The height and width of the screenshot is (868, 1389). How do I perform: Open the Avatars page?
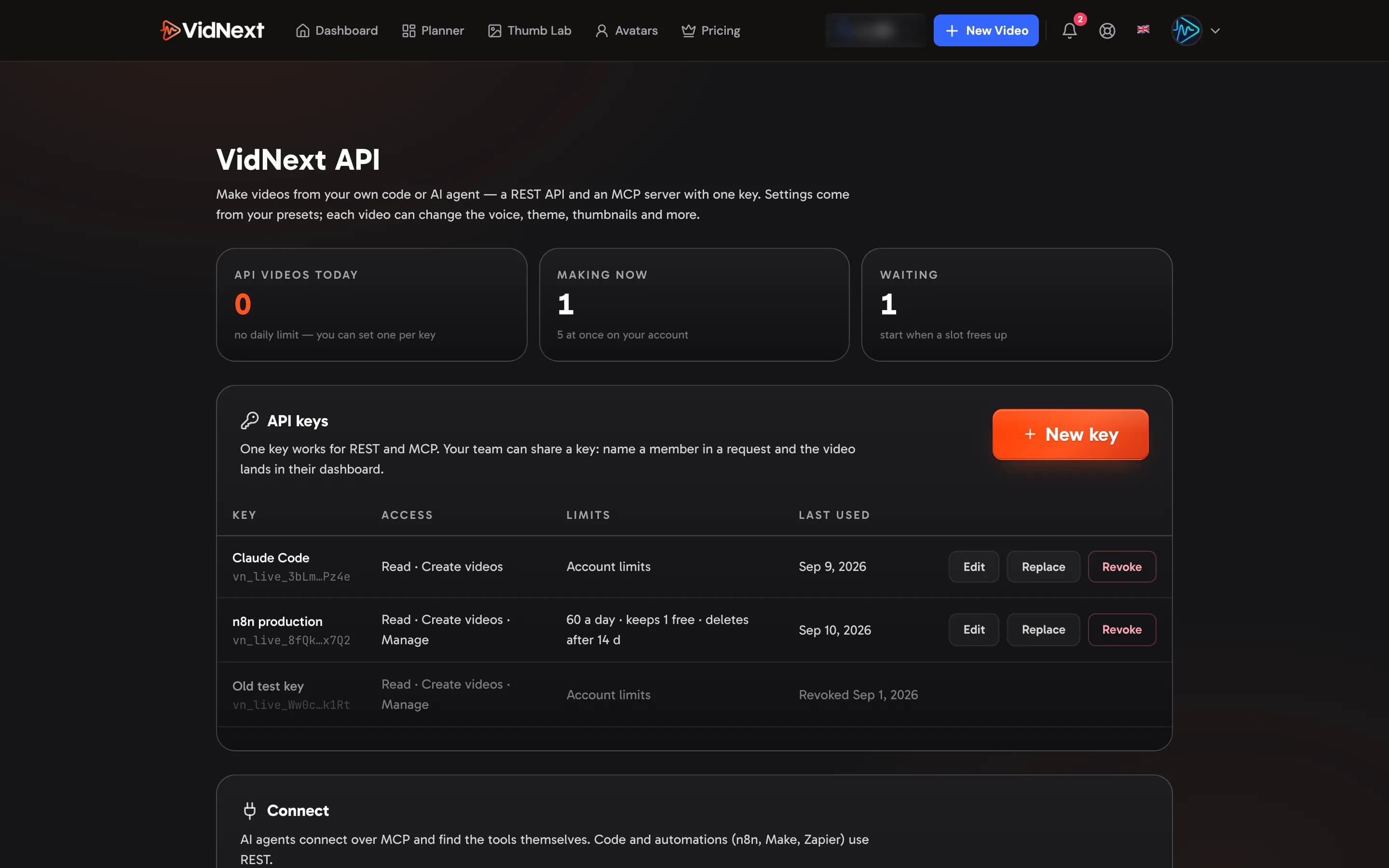[x=626, y=30]
